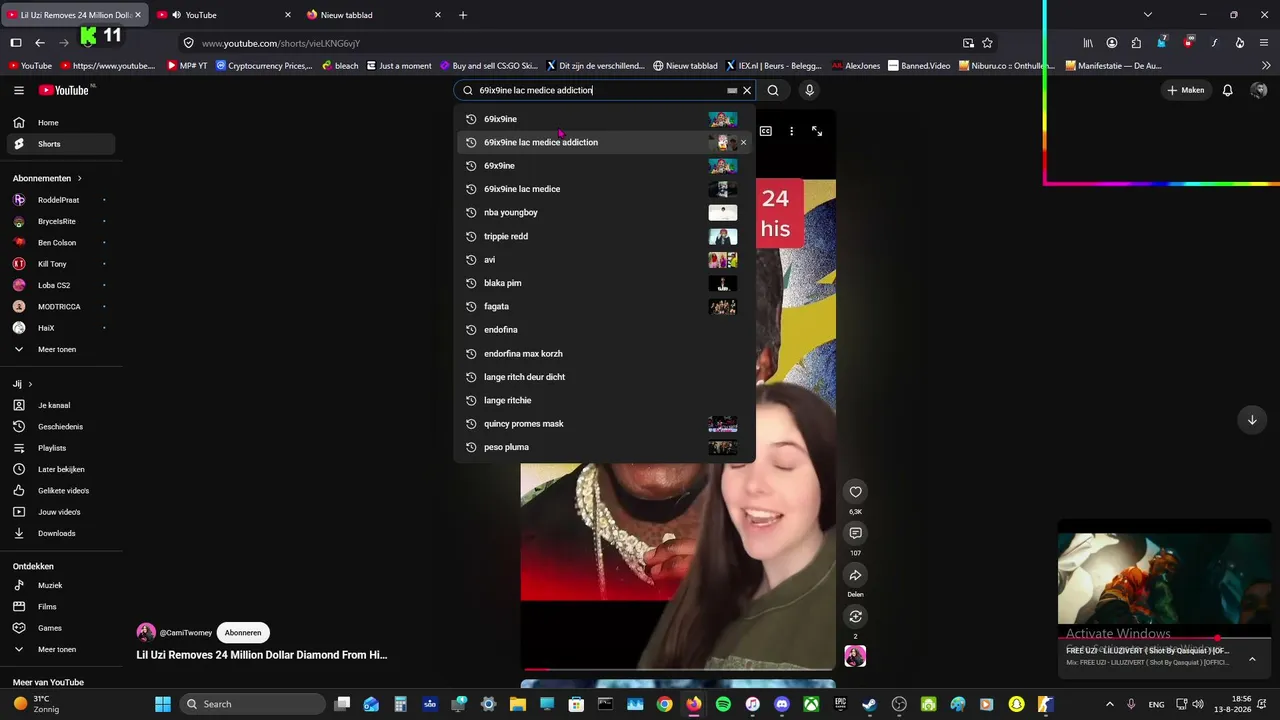Pick the 'lange ritch deur dicht' suggestion
The height and width of the screenshot is (720, 1280).
[604, 377]
